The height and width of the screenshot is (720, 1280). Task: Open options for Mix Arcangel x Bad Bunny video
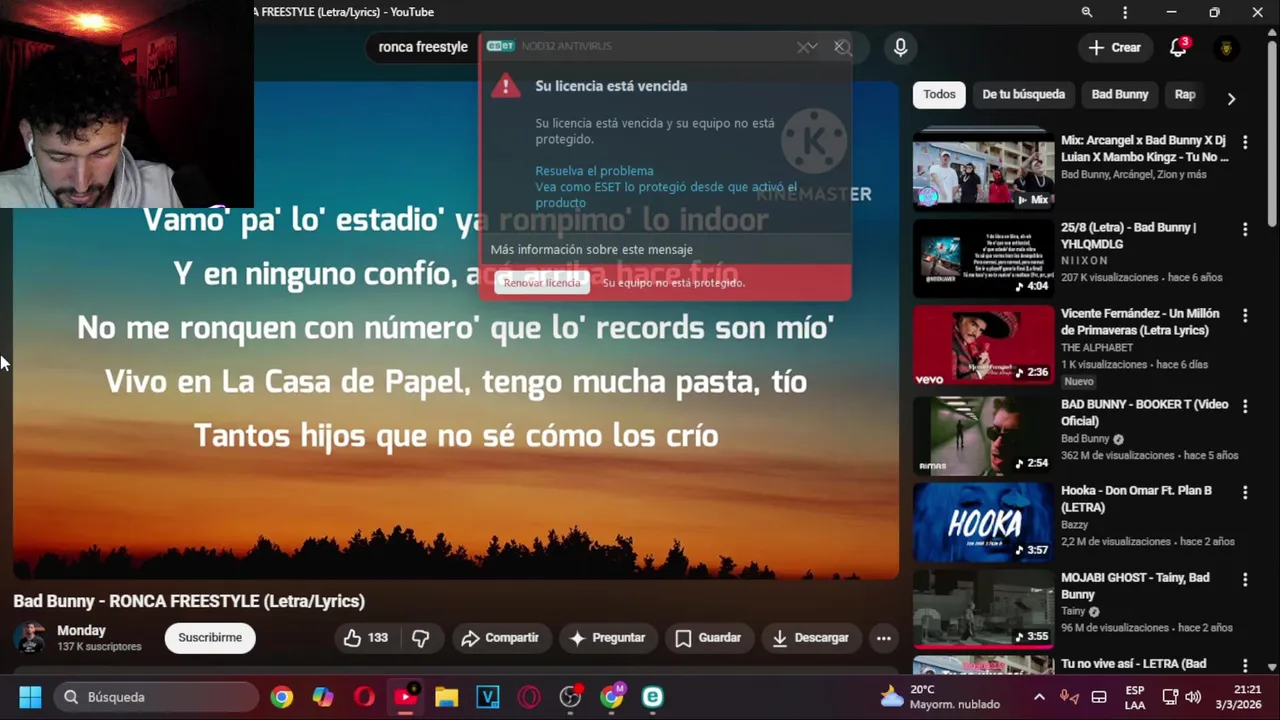[x=1245, y=142]
